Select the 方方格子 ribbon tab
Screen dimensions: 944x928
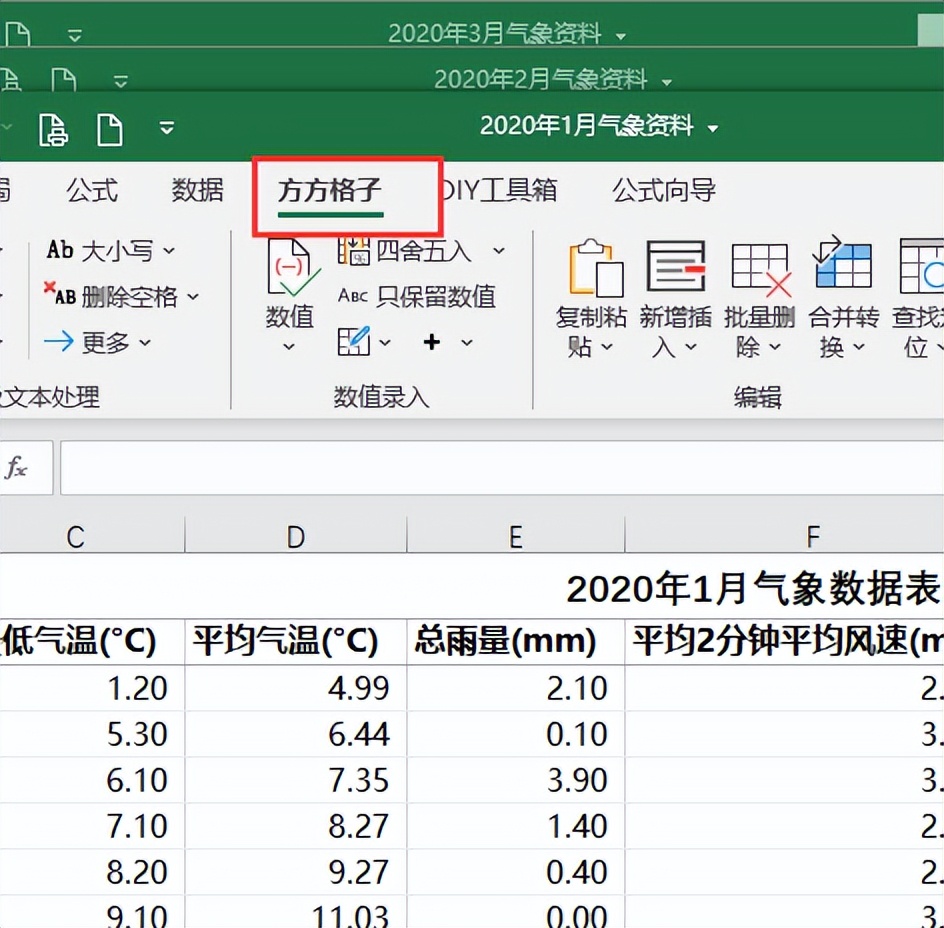328,190
